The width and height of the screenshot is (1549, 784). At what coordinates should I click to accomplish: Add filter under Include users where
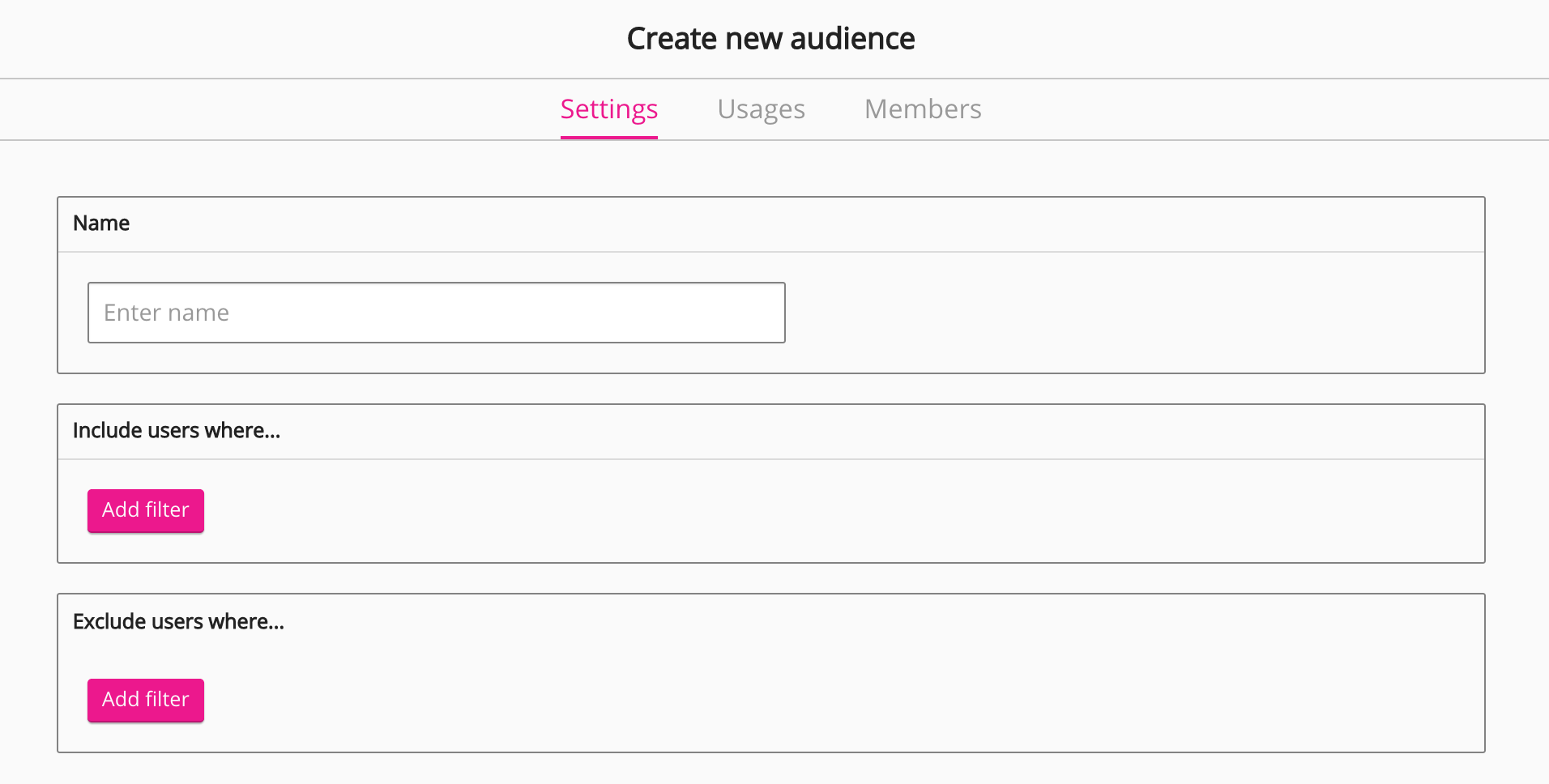146,510
